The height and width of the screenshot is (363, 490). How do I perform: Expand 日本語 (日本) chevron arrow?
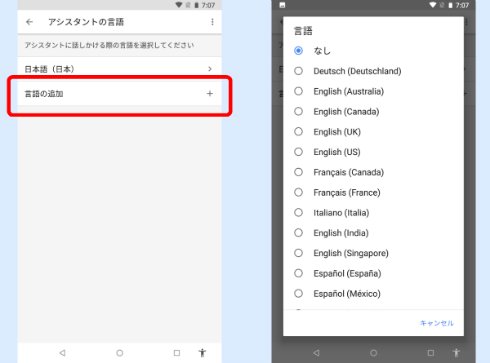coord(210,69)
